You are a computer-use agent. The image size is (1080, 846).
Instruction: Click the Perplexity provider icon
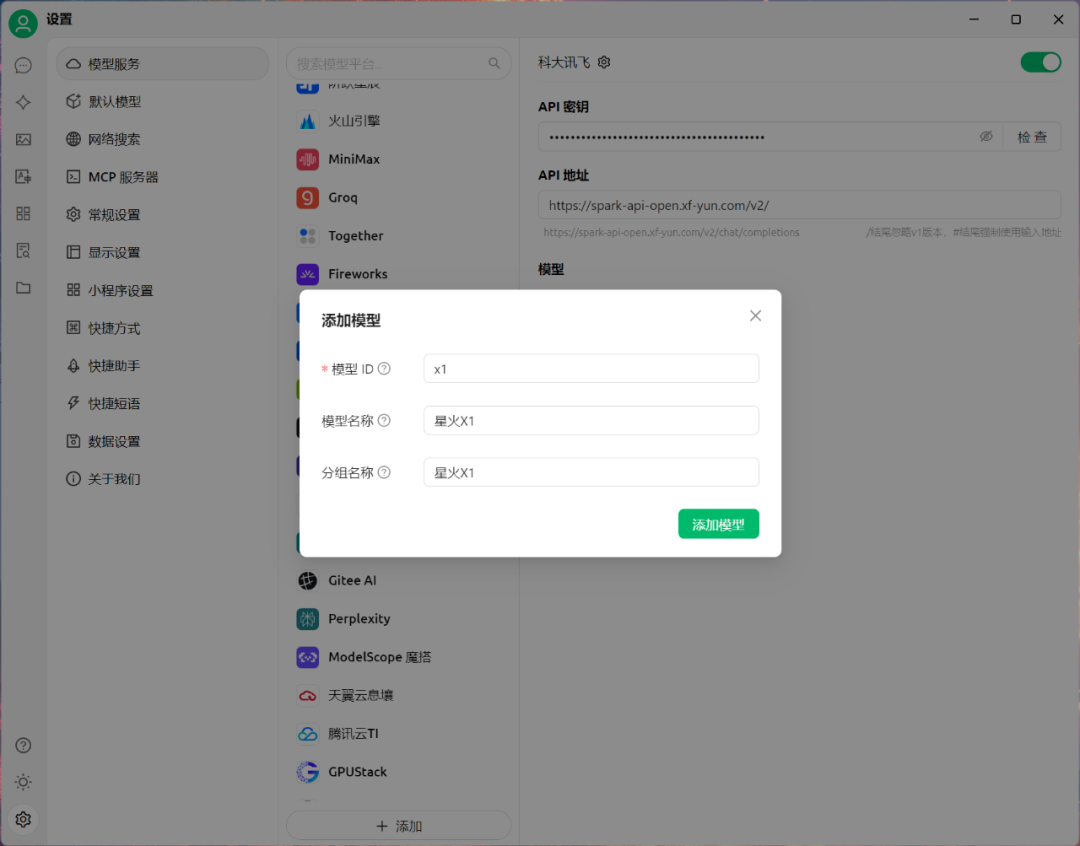click(308, 619)
